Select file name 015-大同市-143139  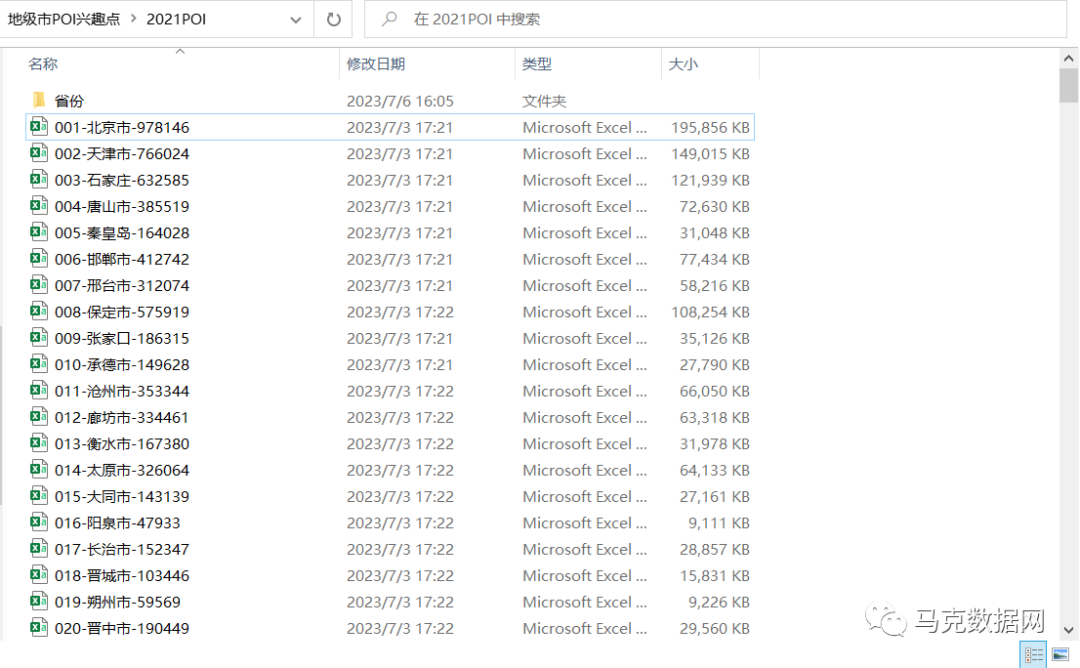click(x=122, y=497)
